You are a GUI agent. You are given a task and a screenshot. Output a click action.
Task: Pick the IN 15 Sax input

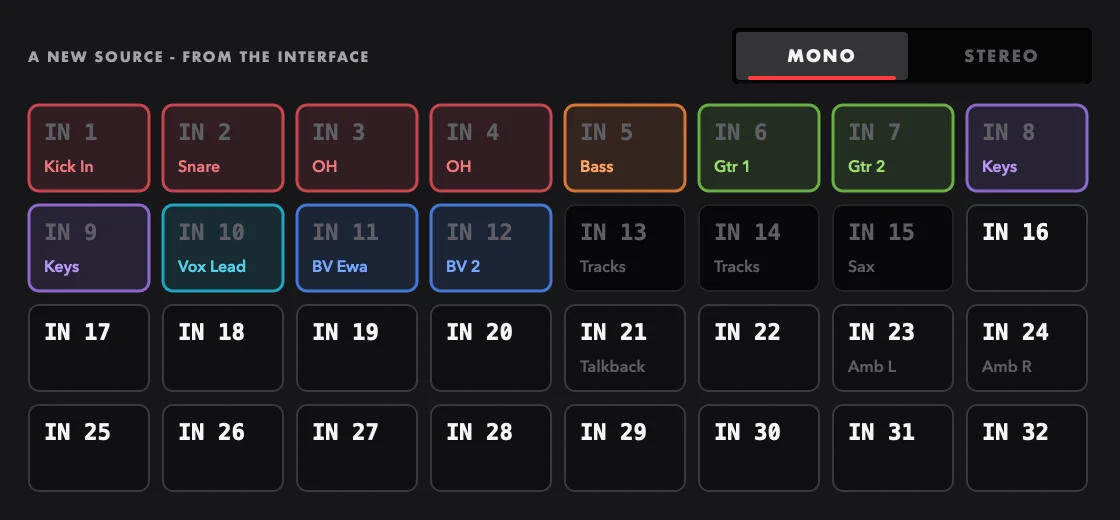point(893,248)
